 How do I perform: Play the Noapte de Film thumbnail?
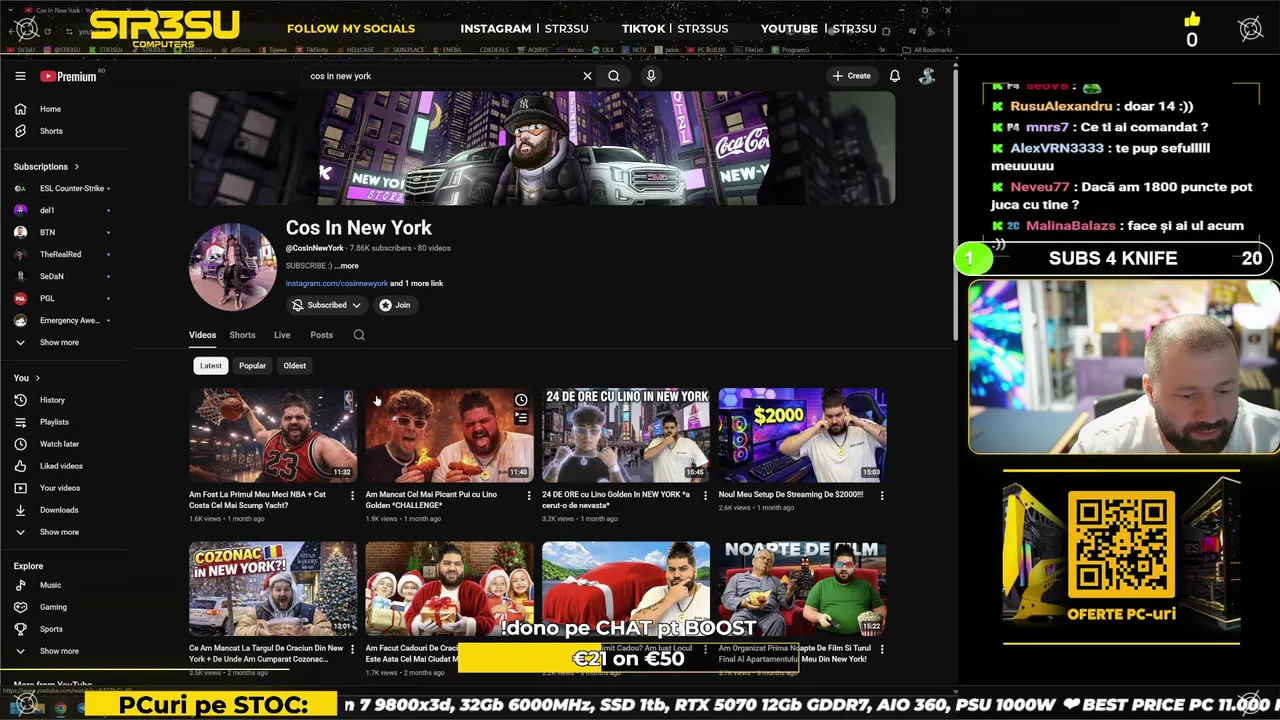[802, 588]
